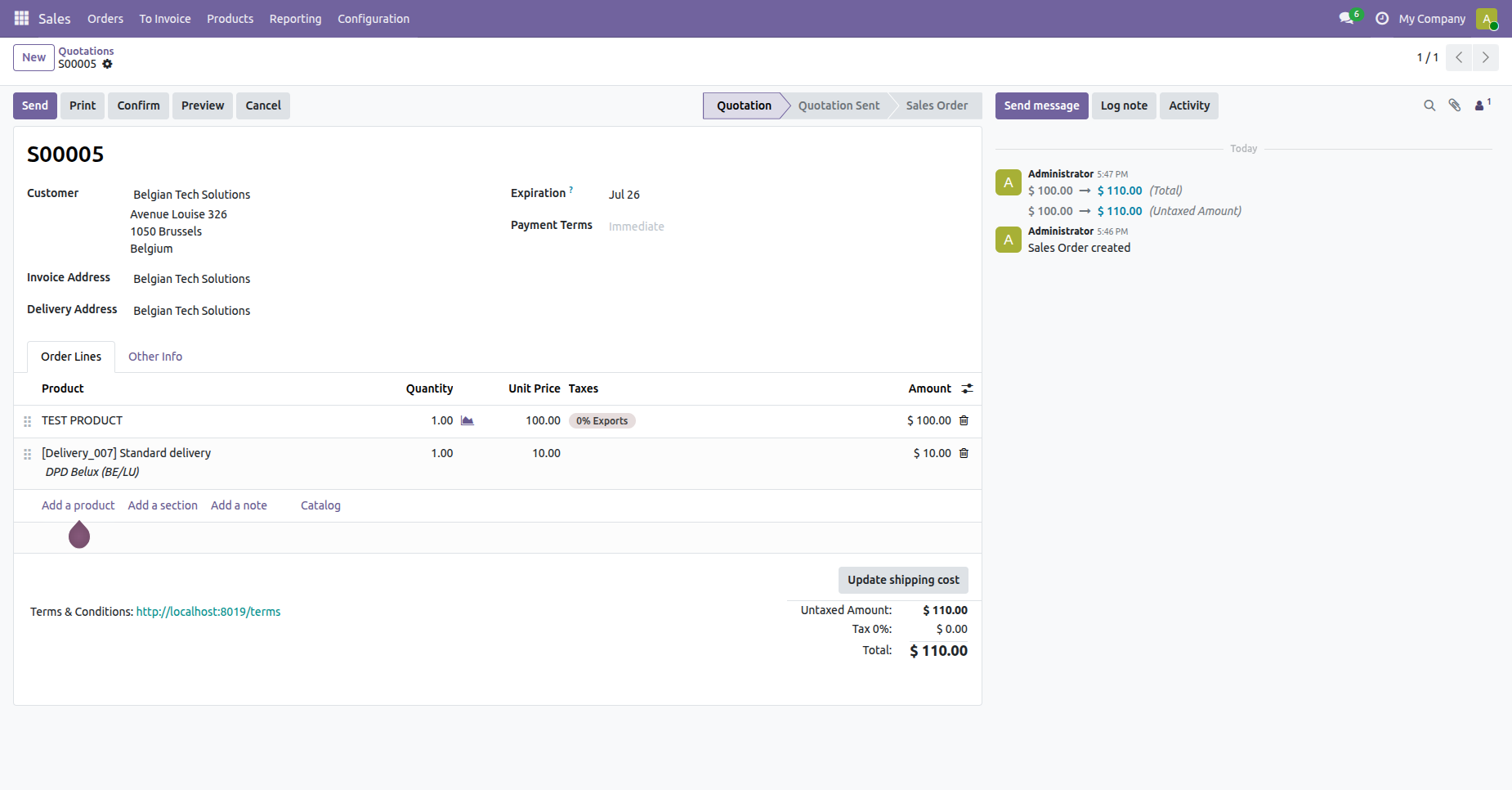Screen dimensions: 1512x790
Task: Click the Sales app title
Action: point(54,18)
